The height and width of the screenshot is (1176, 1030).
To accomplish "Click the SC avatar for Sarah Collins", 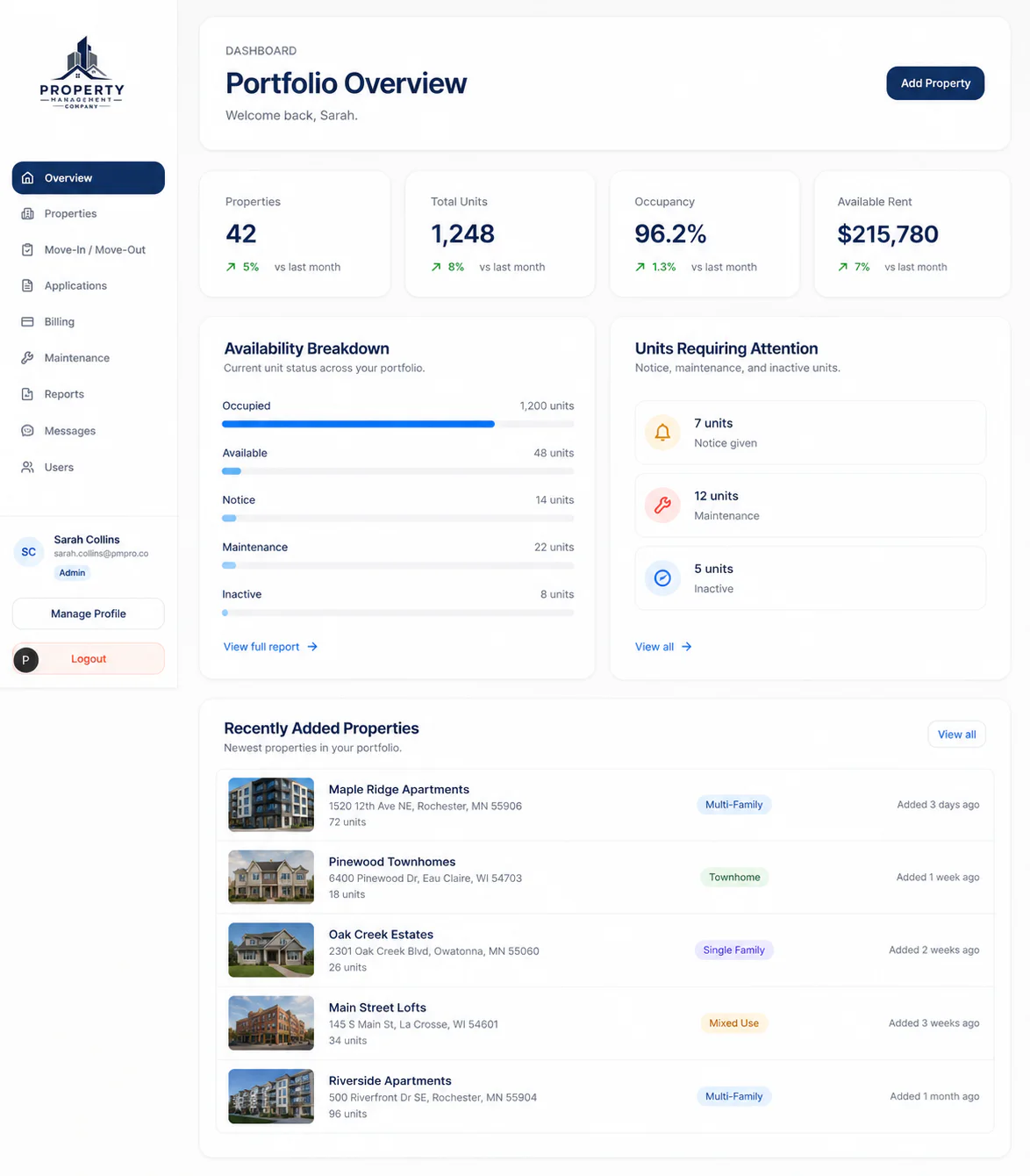I will click(29, 552).
